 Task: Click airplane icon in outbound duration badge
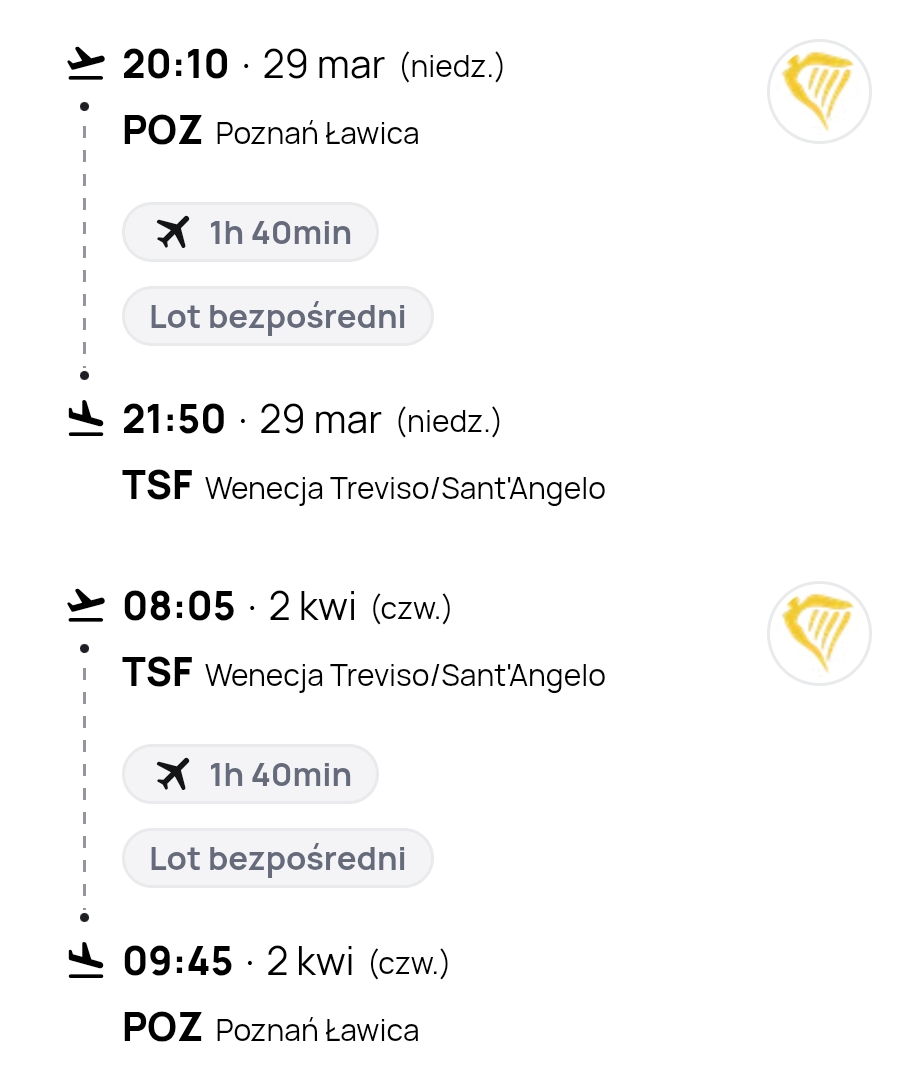coord(173,233)
